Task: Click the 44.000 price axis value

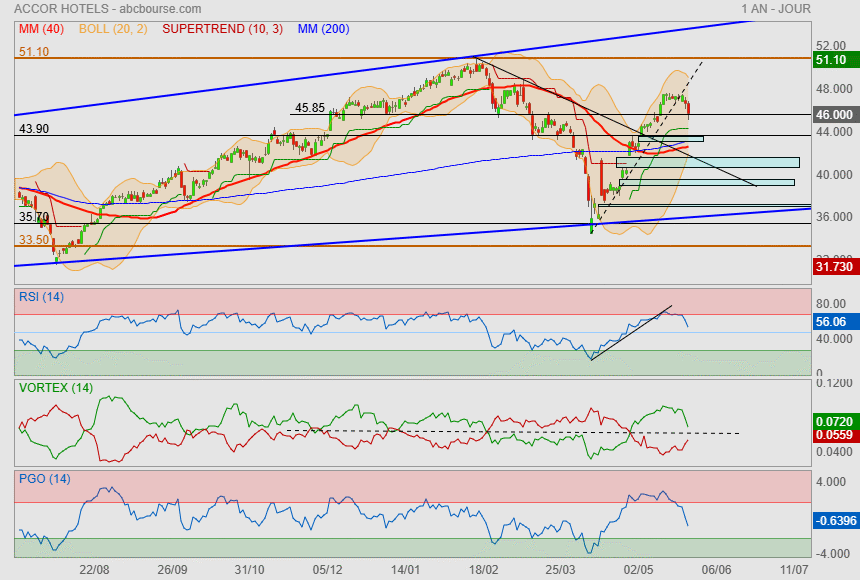Action: [834, 132]
